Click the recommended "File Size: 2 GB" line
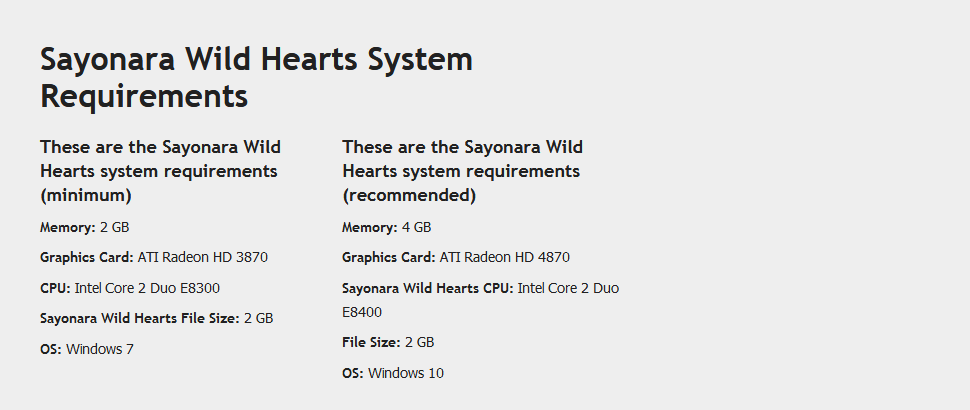Screen dimensions: 970x410 pyautogui.click(x=388, y=342)
